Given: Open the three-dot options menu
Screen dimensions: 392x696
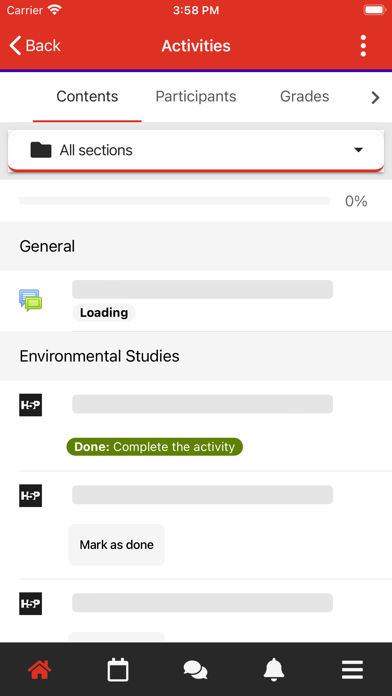Looking at the screenshot, I should pos(363,46).
